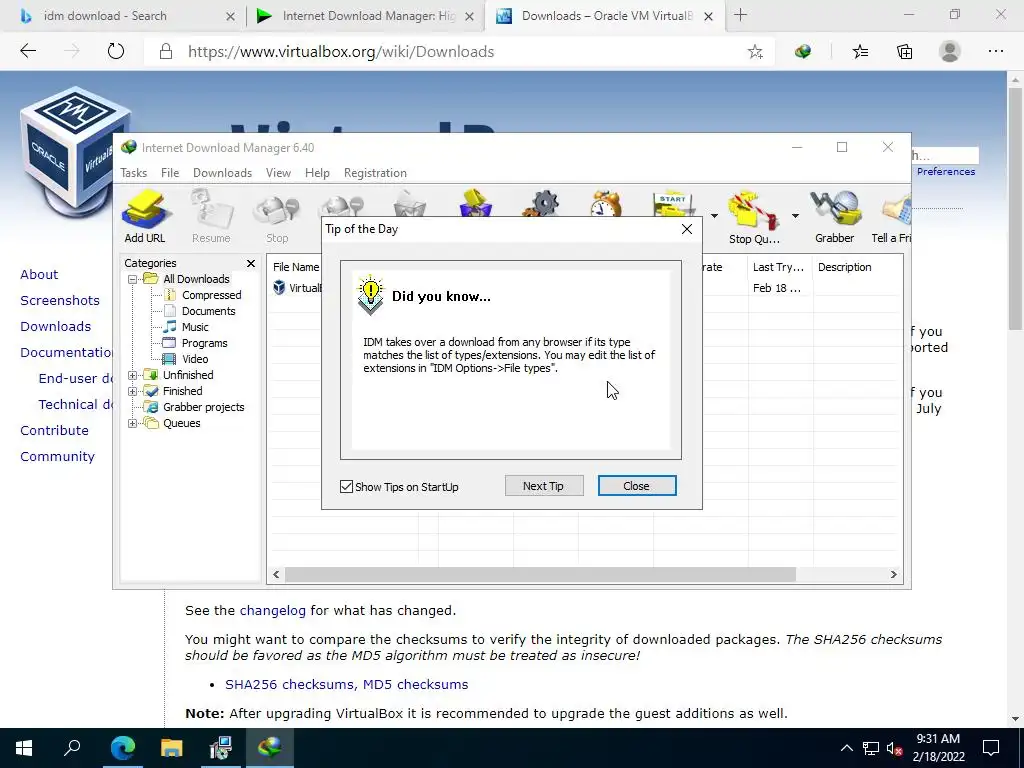Open the View menu in IDM
The height and width of the screenshot is (768, 1024).
pyautogui.click(x=278, y=173)
